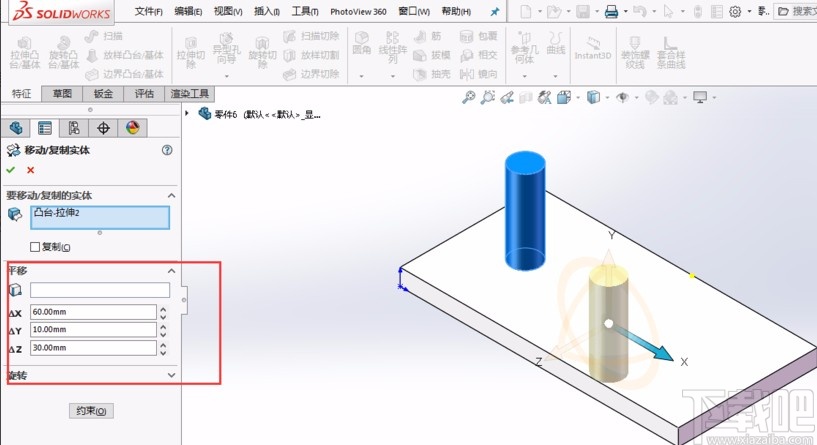Click the Instant3D tool
Viewport: 817px width, 445px height.
[592, 49]
